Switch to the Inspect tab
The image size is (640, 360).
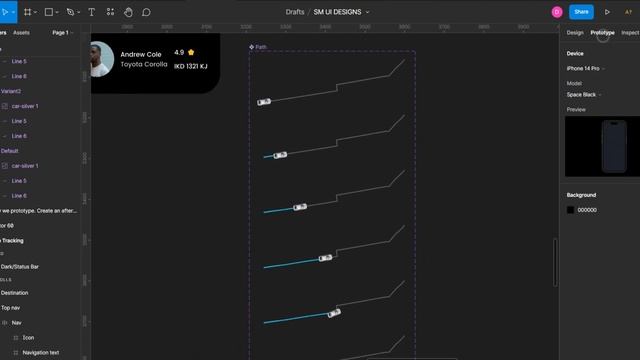(630, 33)
